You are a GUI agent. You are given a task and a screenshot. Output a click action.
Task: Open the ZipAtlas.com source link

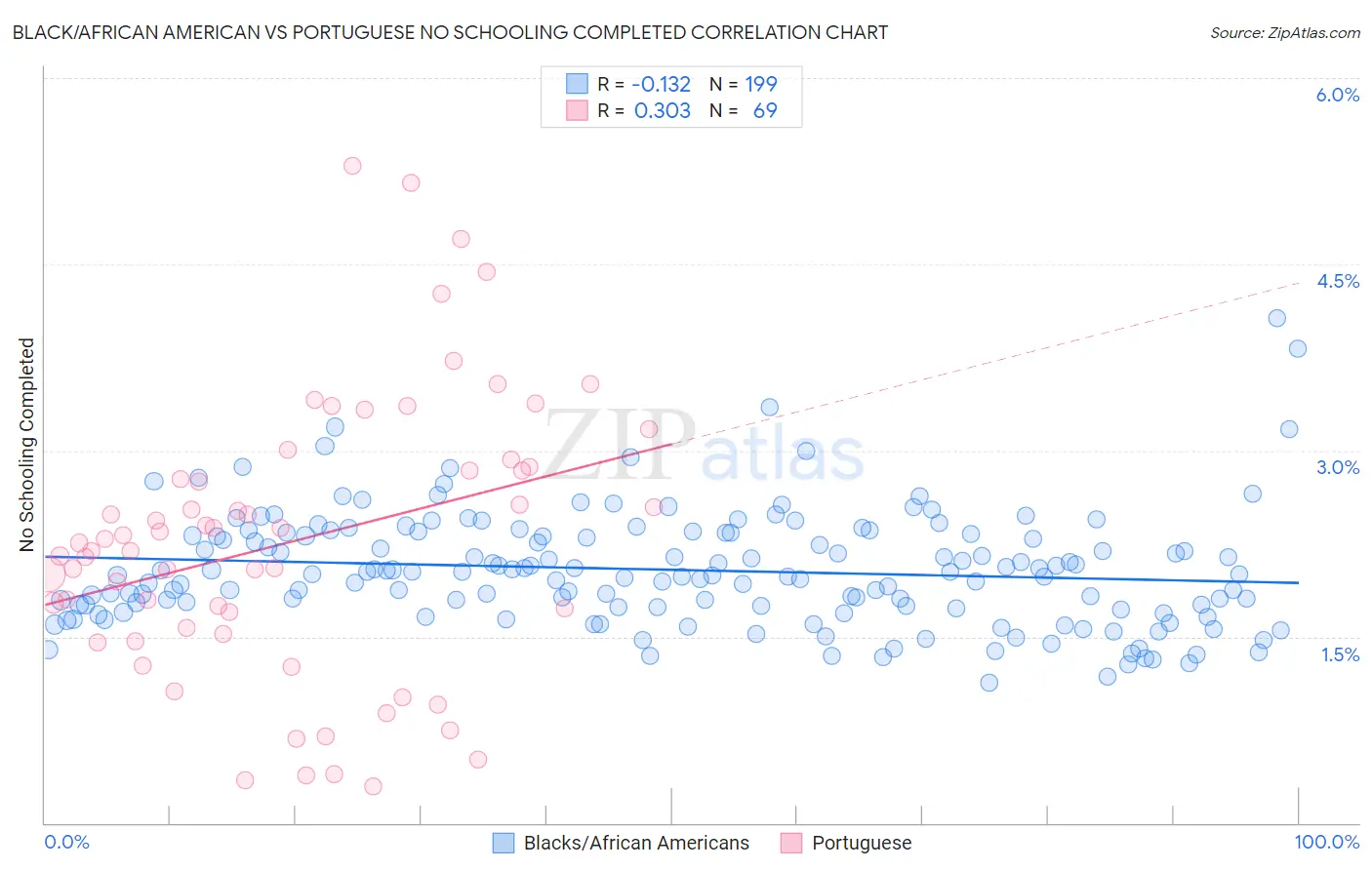pyautogui.click(x=1285, y=32)
